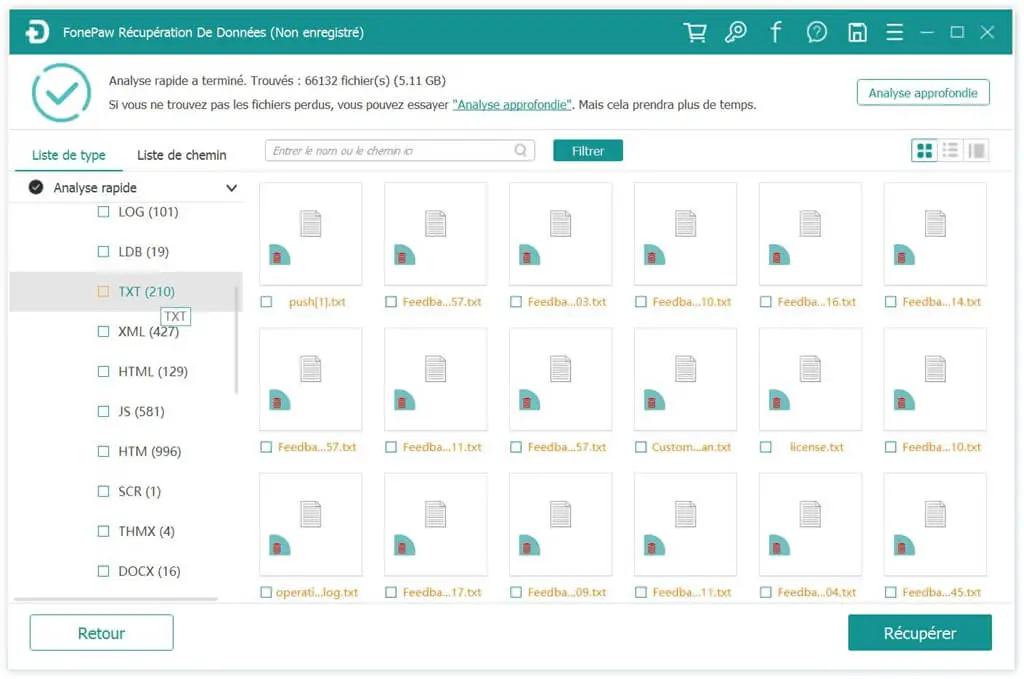Select HTML (129) in the type tree

pyautogui.click(x=152, y=372)
